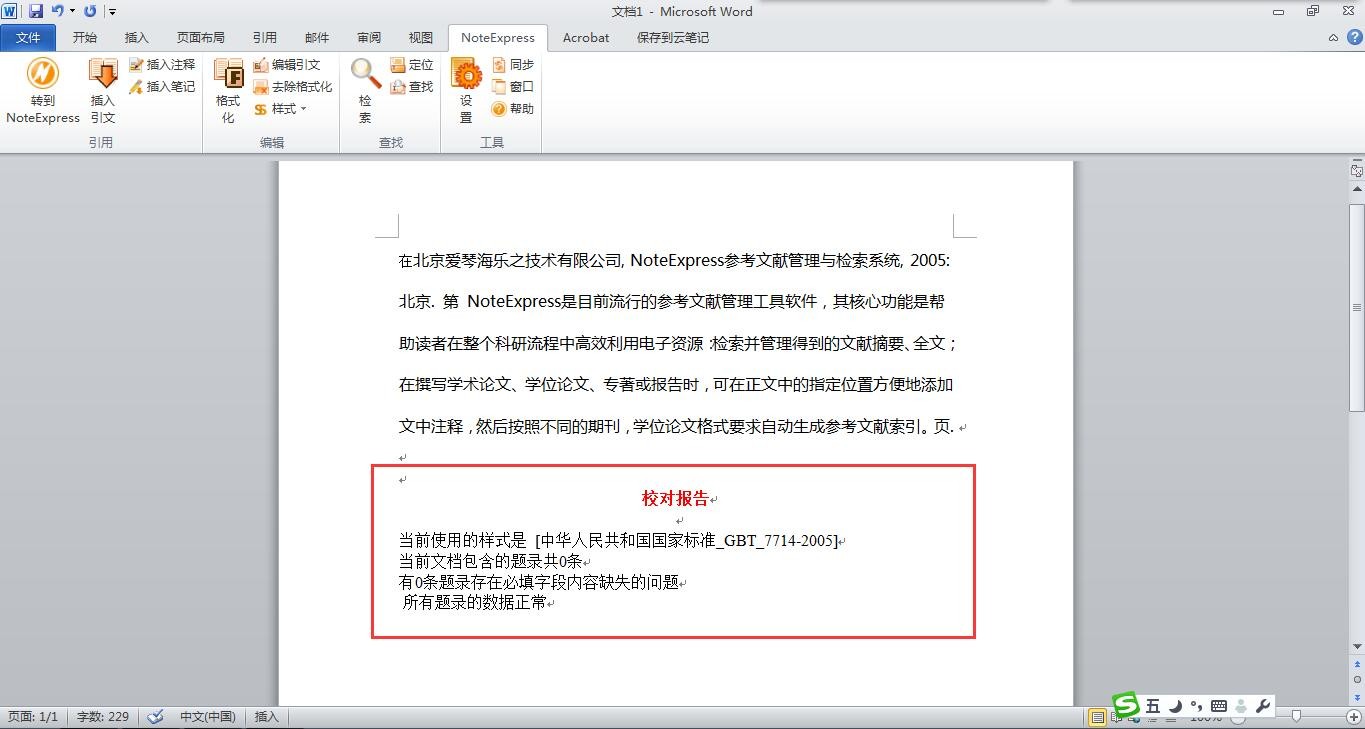
Task: Open the 样式 dropdown
Action: [280, 108]
